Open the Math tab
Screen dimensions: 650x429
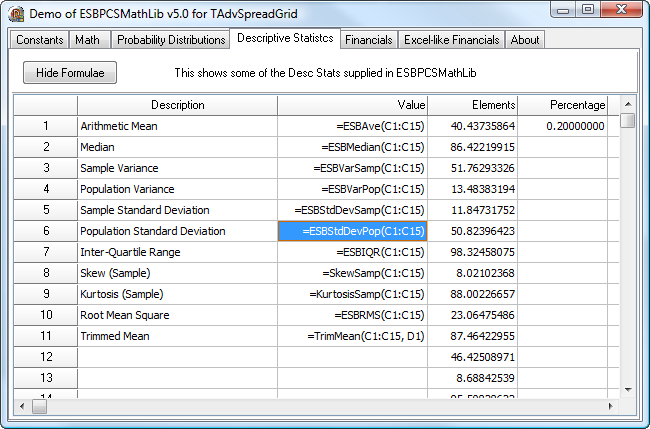(90, 40)
